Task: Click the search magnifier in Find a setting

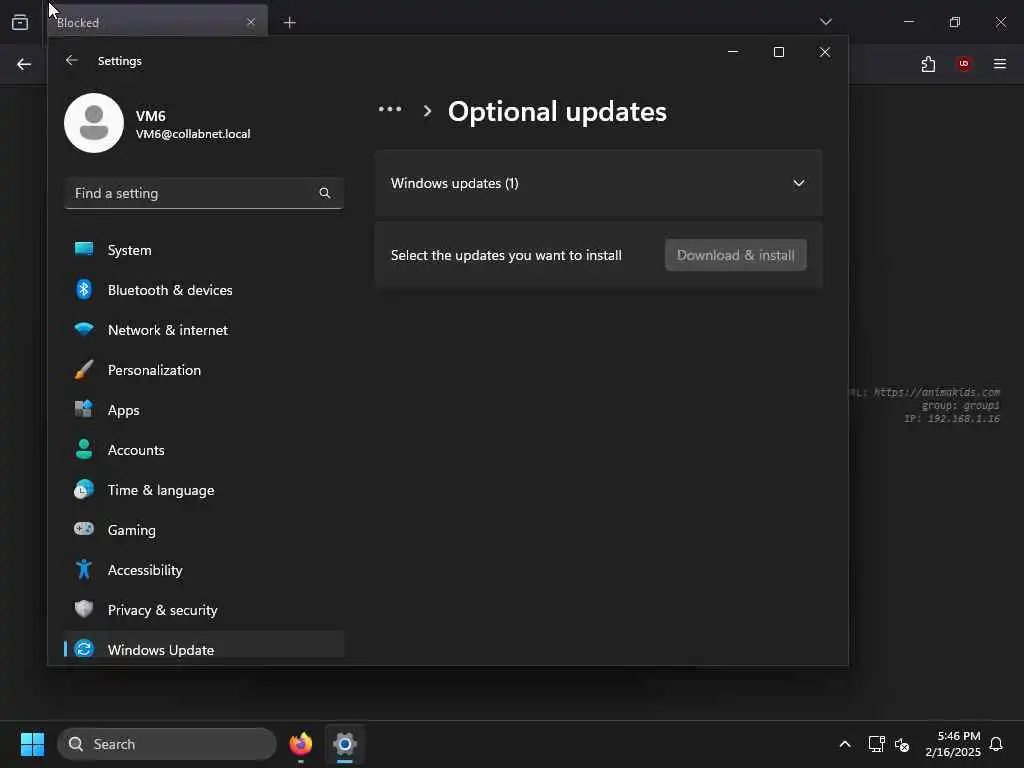Action: [x=325, y=193]
